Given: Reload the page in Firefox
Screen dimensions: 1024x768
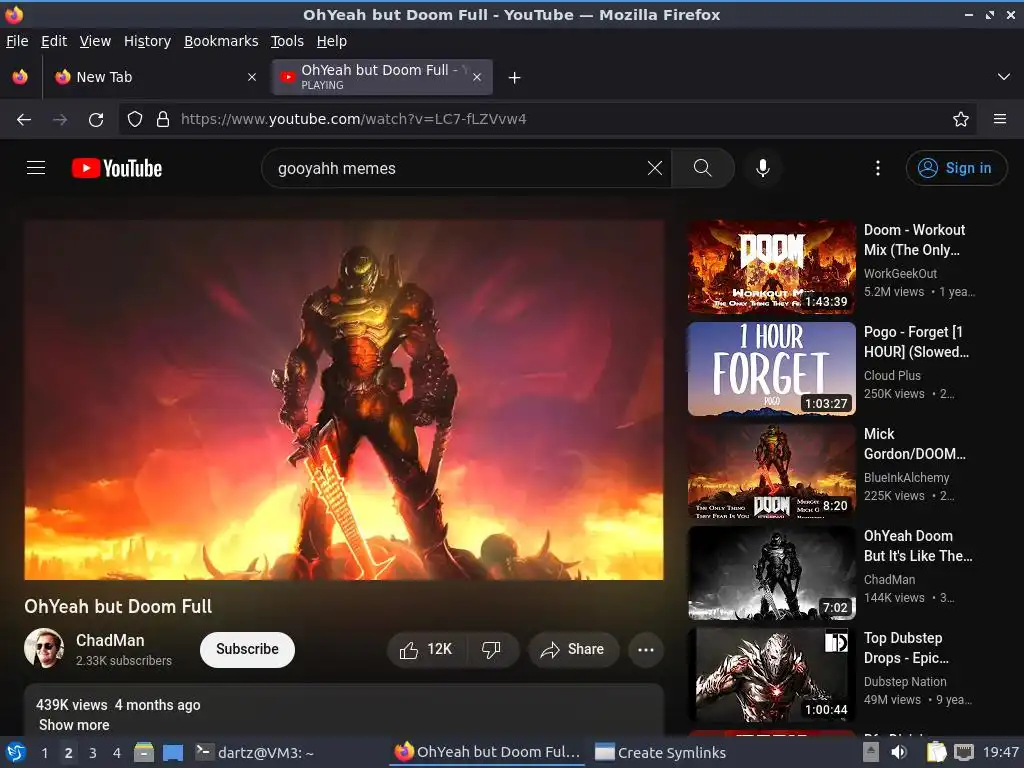Looking at the screenshot, I should coord(96,119).
